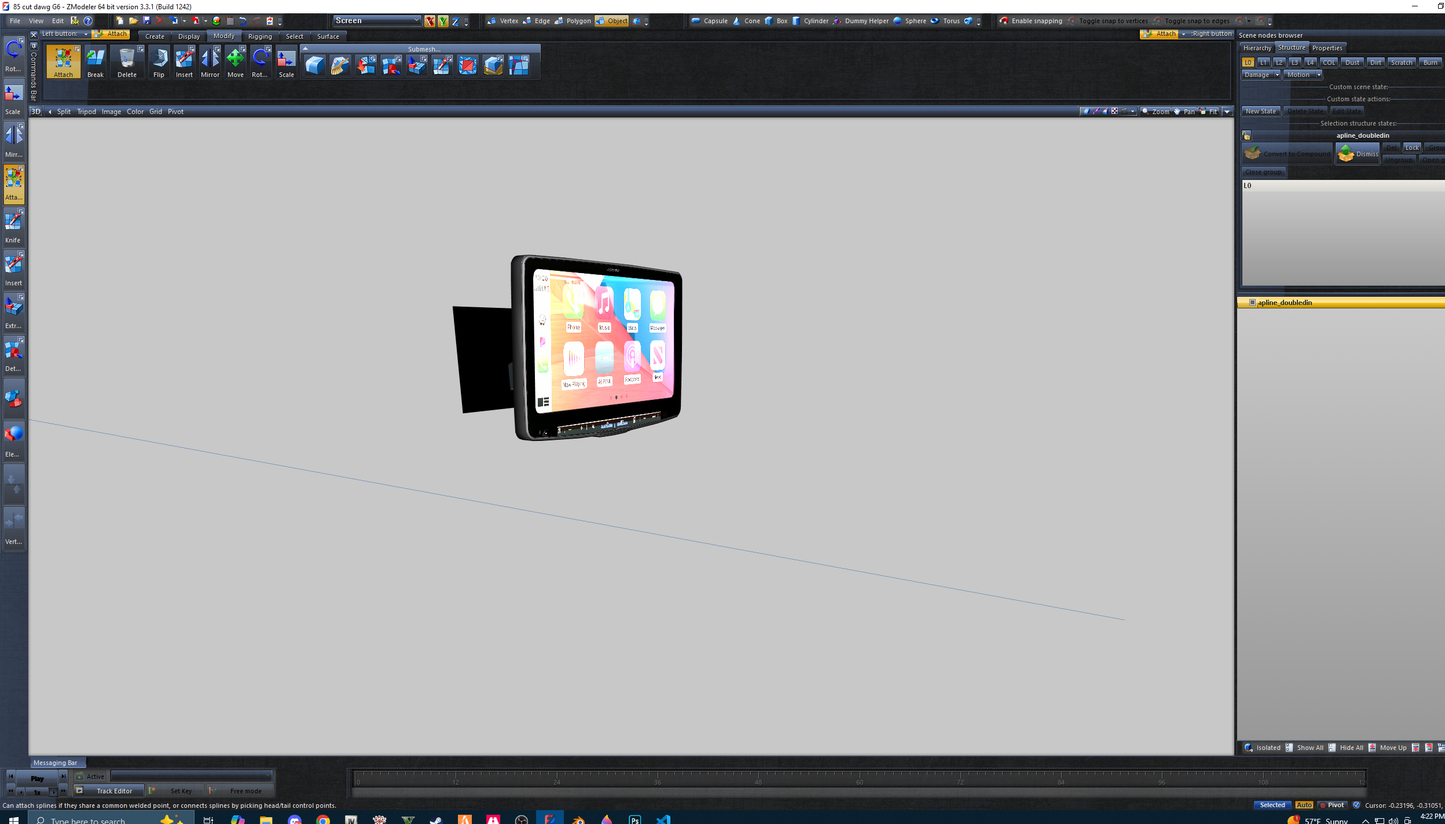1445x824 pixels.
Task: Open the Screen coordinate system dropdown
Action: 377,21
